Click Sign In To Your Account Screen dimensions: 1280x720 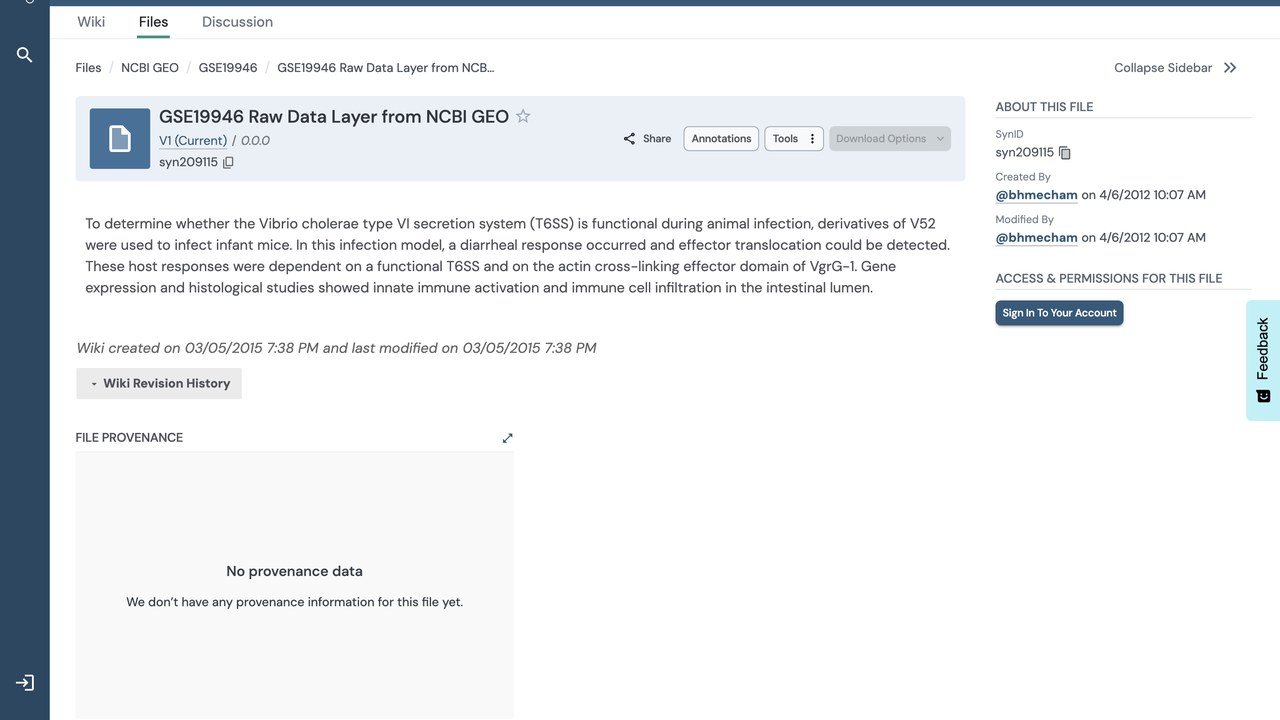tap(1059, 313)
